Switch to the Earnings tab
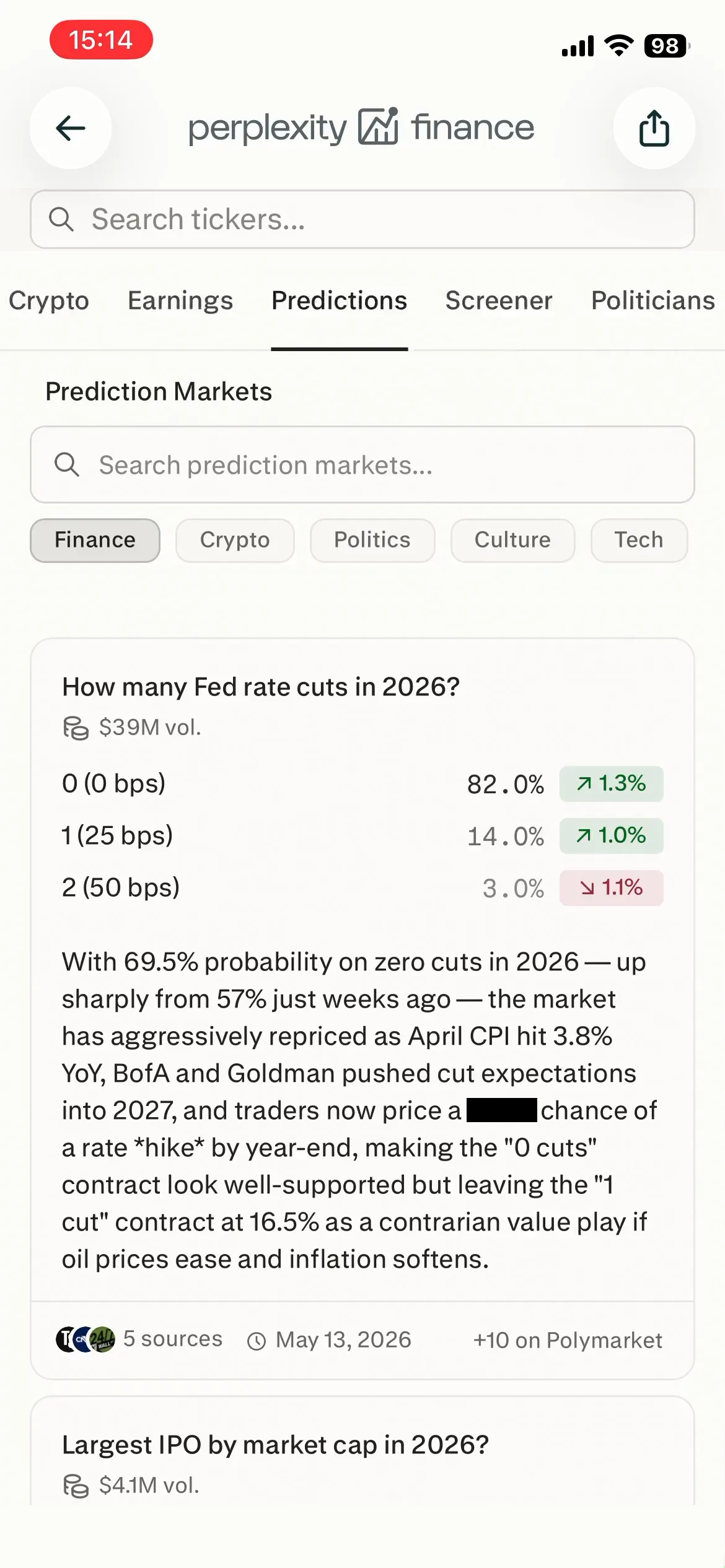Screen dimensions: 725x1568 click(180, 300)
